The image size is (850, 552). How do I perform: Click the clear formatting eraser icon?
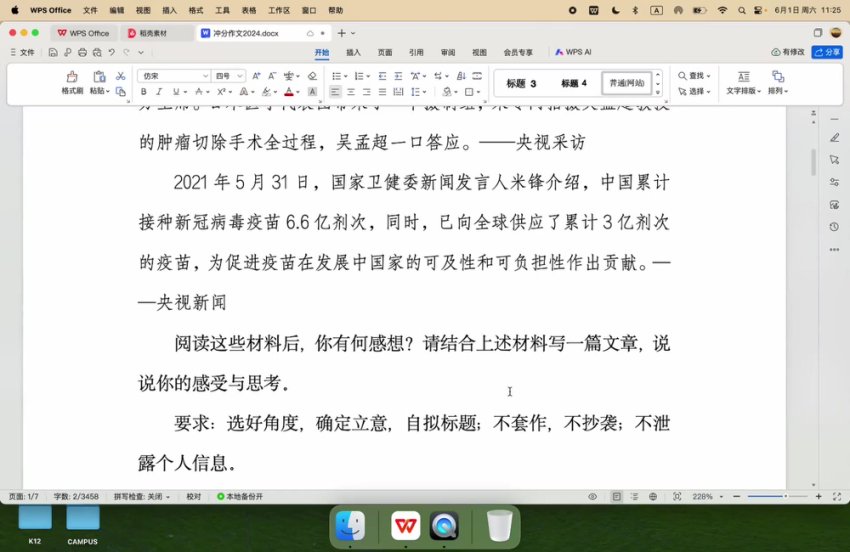coord(312,76)
